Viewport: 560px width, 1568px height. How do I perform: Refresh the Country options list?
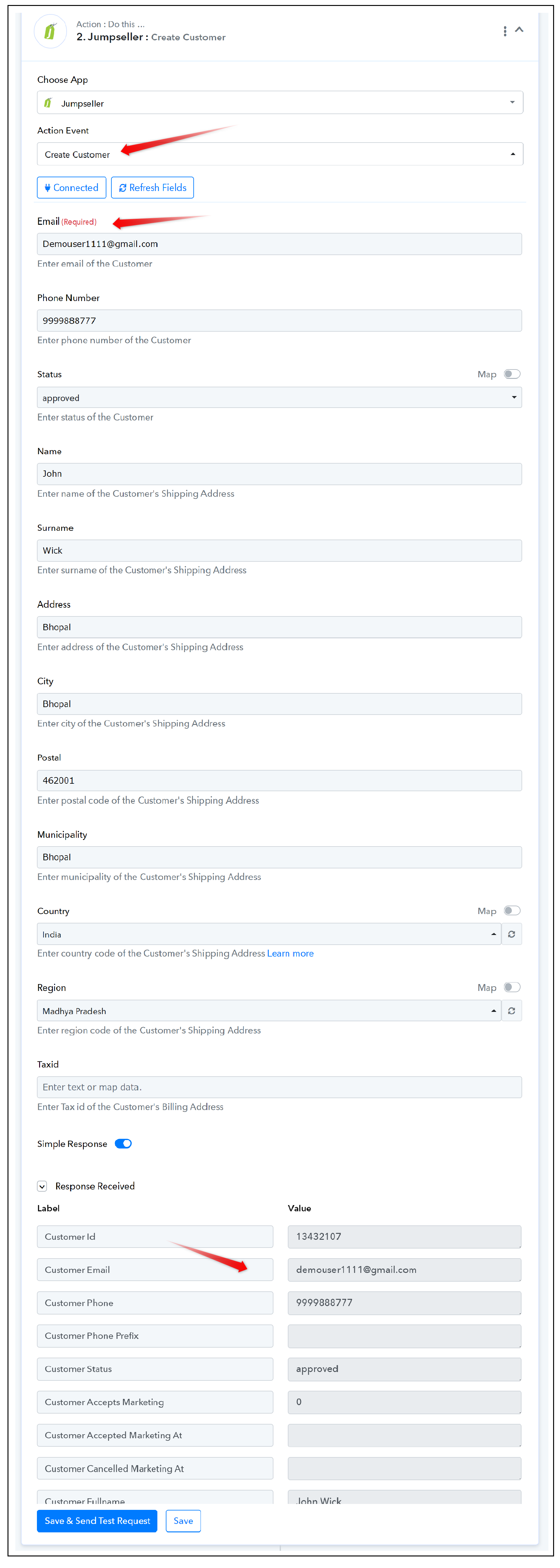pyautogui.click(x=512, y=934)
